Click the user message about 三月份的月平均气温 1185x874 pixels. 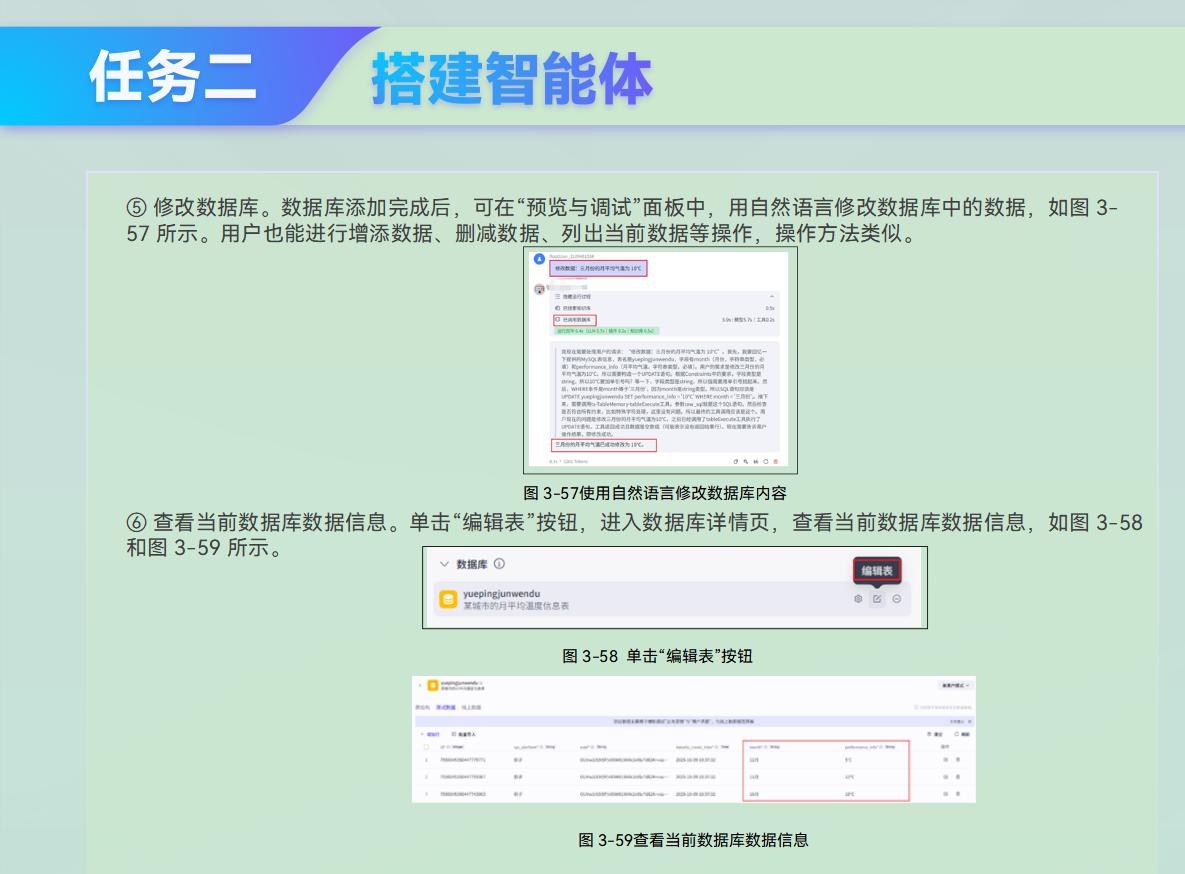click(599, 268)
